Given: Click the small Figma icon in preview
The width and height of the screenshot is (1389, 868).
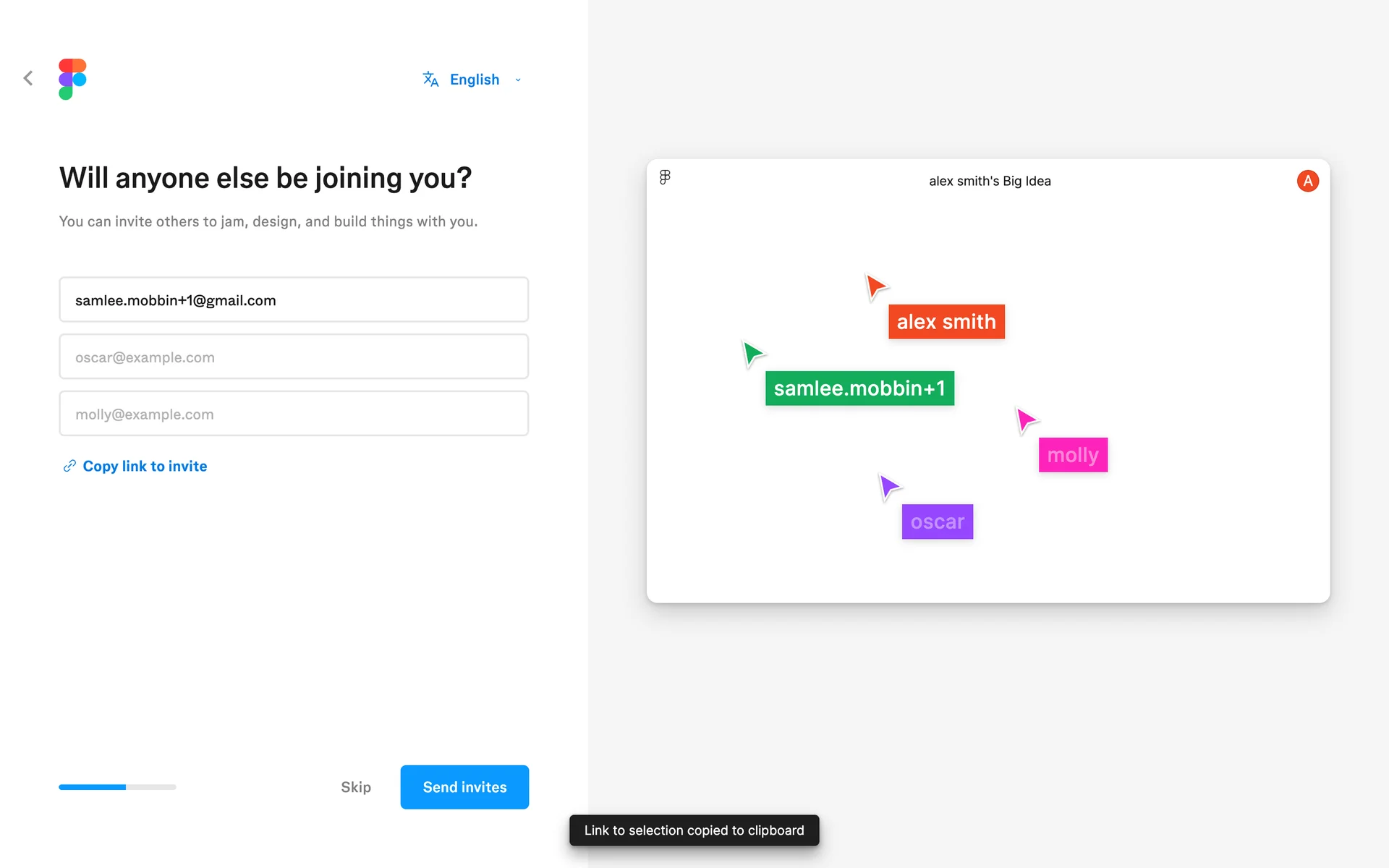Looking at the screenshot, I should pos(665,177).
